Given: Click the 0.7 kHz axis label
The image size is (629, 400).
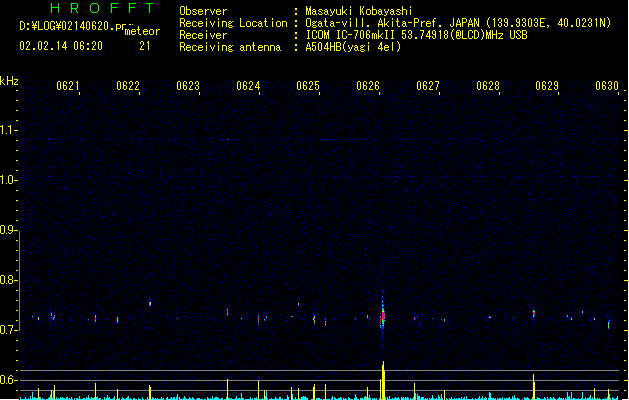Looking at the screenshot, I should pyautogui.click(x=8, y=330).
